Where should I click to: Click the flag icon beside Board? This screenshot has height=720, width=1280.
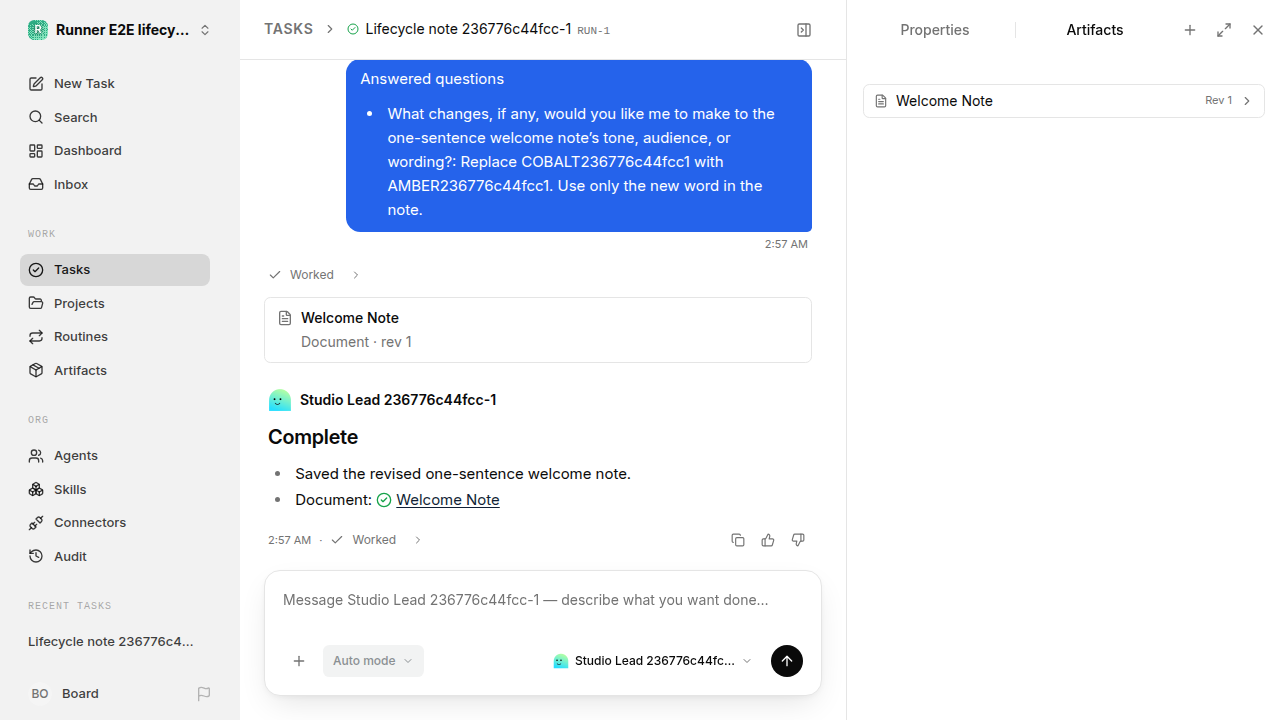click(x=204, y=694)
